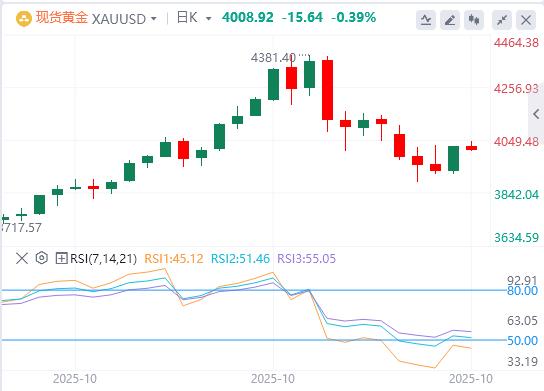
Task: Open the 日K timeframe dropdown
Action: point(209,19)
